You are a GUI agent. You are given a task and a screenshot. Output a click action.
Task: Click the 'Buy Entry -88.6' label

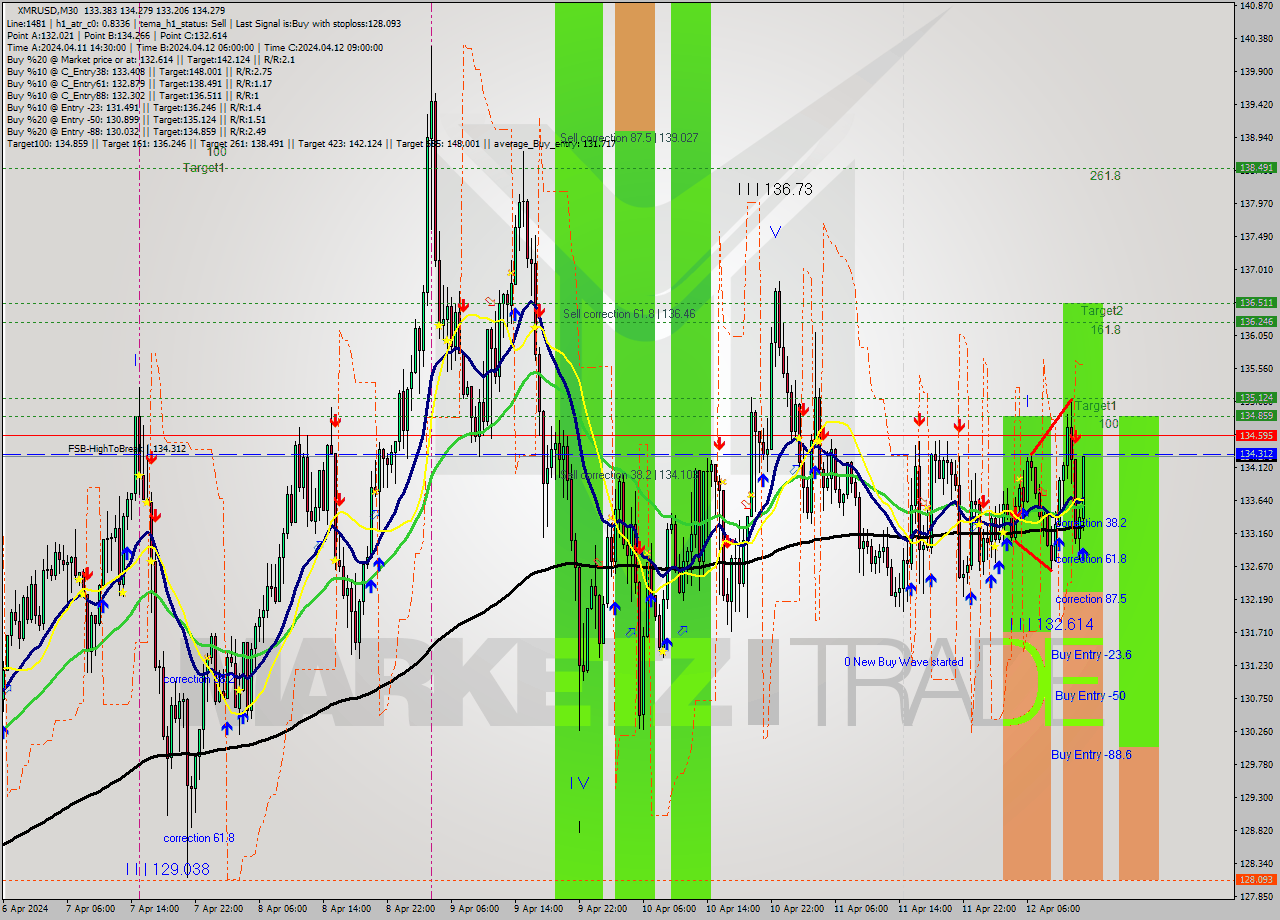pyautogui.click(x=1091, y=754)
